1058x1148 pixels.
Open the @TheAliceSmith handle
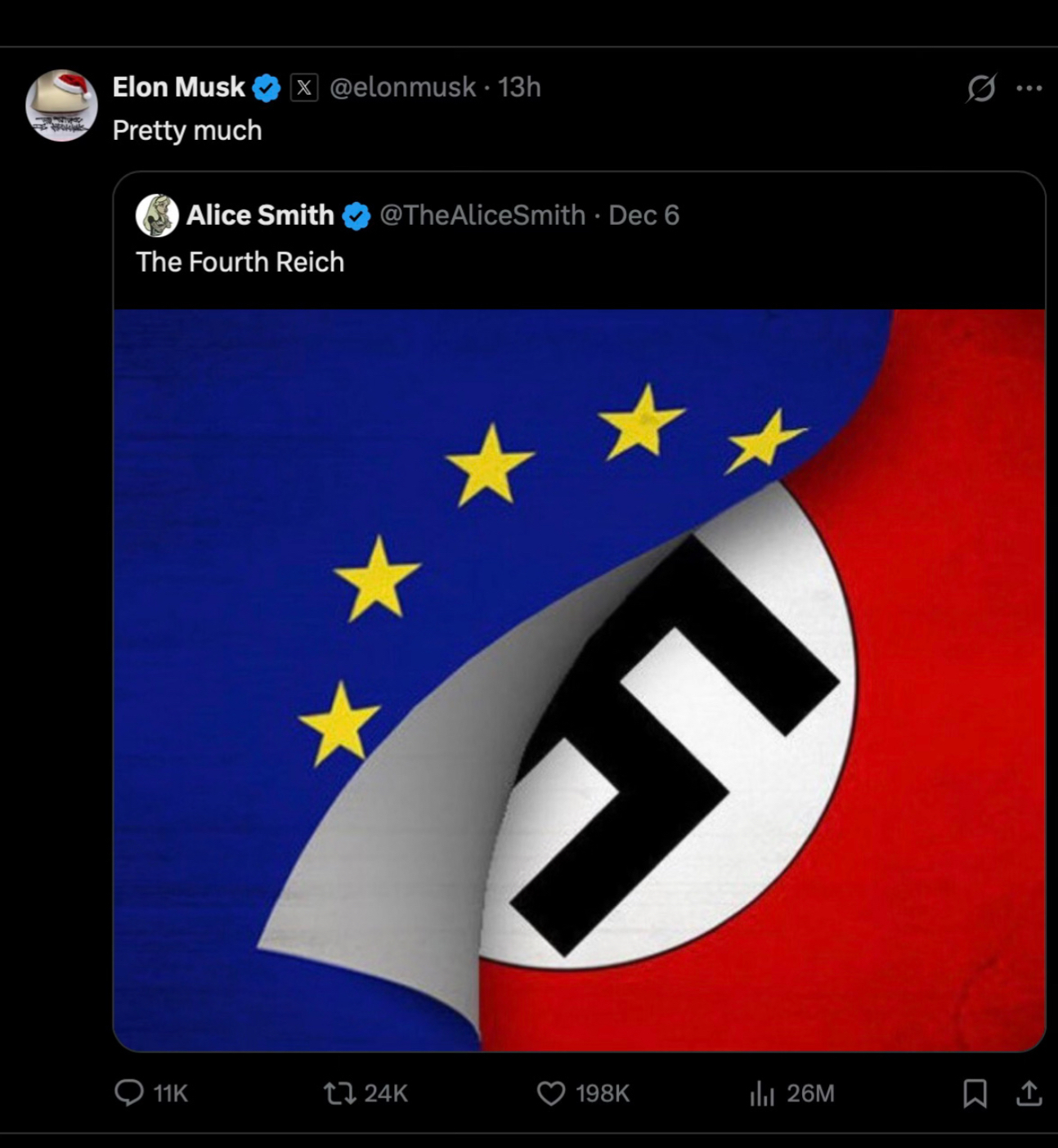click(x=482, y=215)
